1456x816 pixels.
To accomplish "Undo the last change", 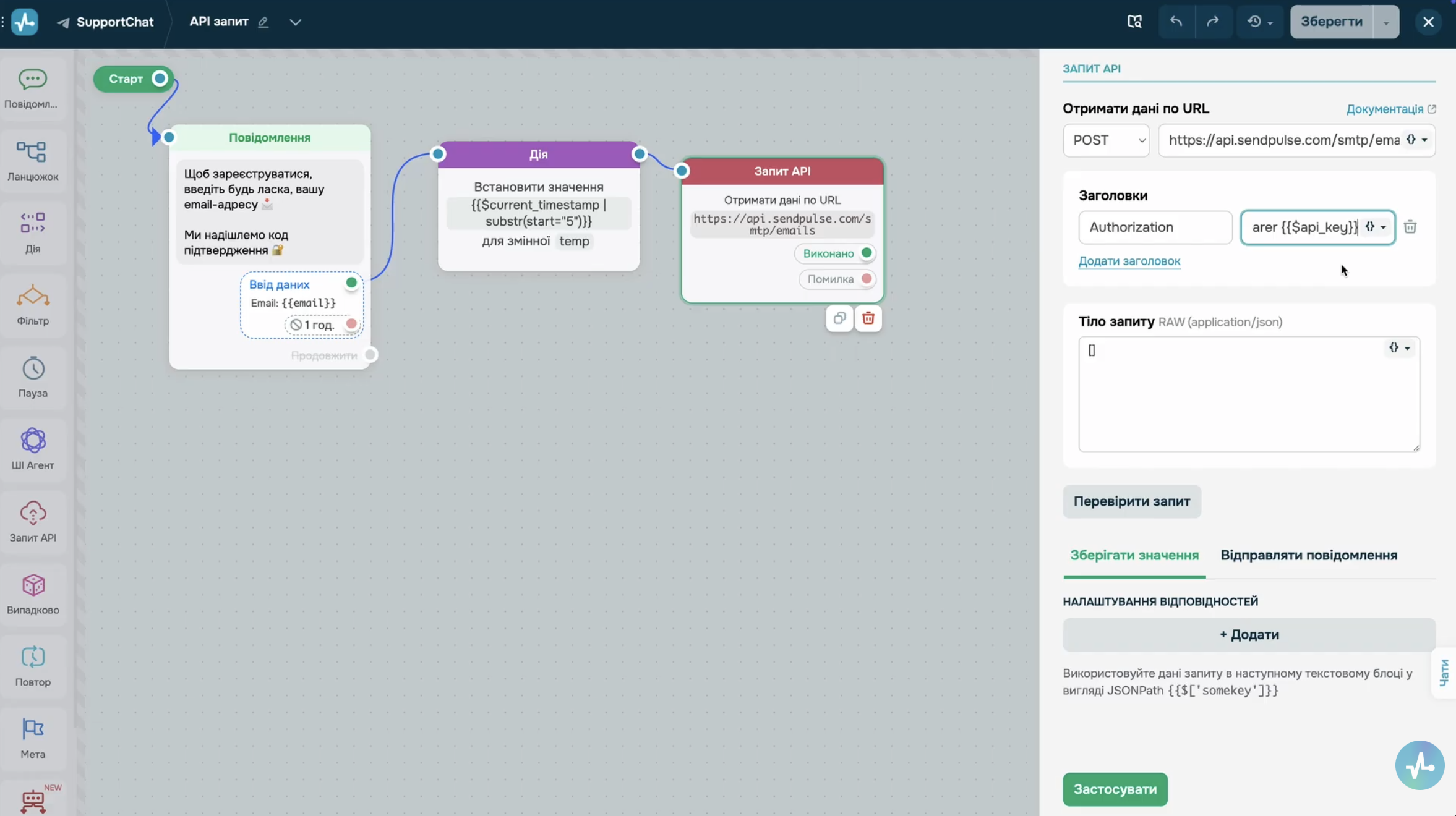I will coord(1176,22).
